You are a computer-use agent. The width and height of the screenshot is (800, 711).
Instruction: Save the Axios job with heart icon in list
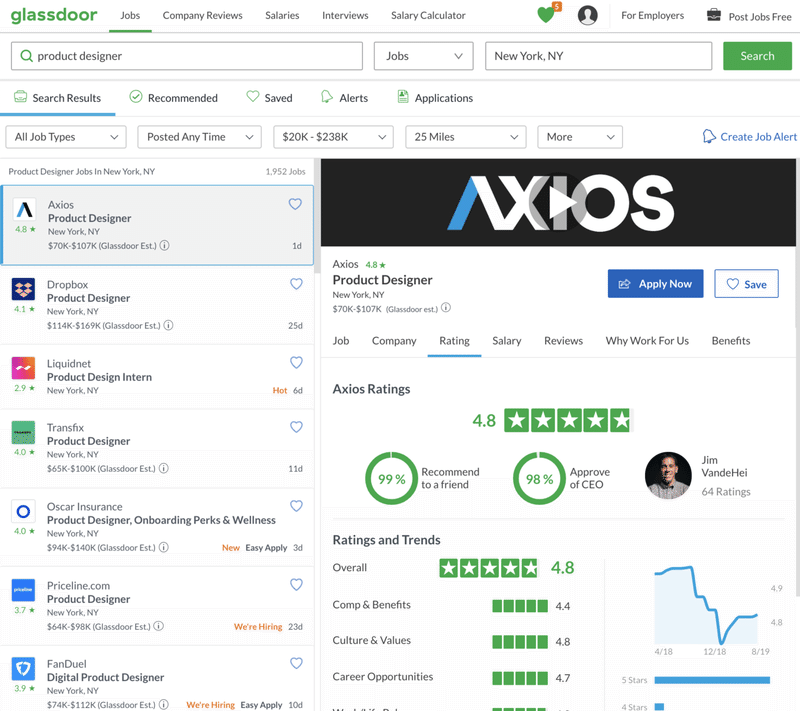[x=295, y=204]
